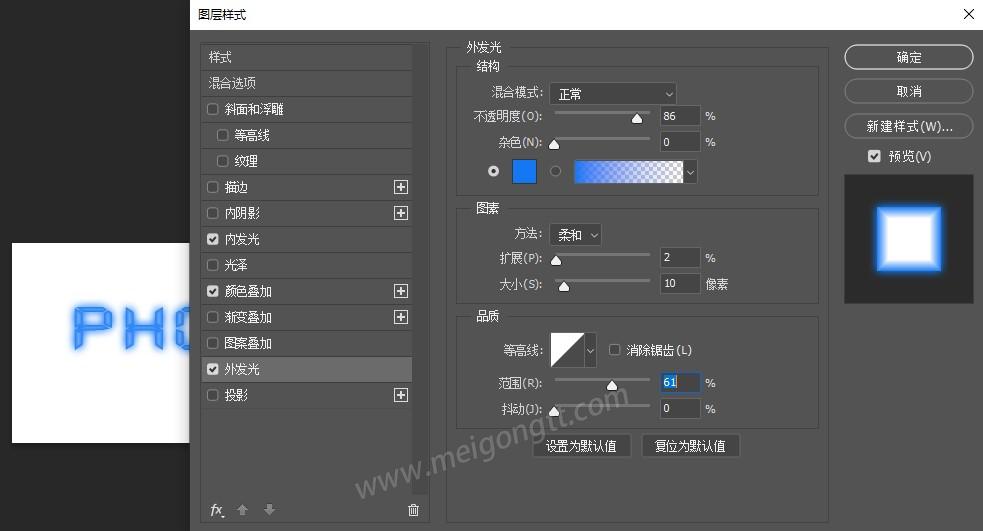Viewport: 983px width, 531px height.
Task: Enable the 图案叠加 checkbox
Action: pos(213,343)
